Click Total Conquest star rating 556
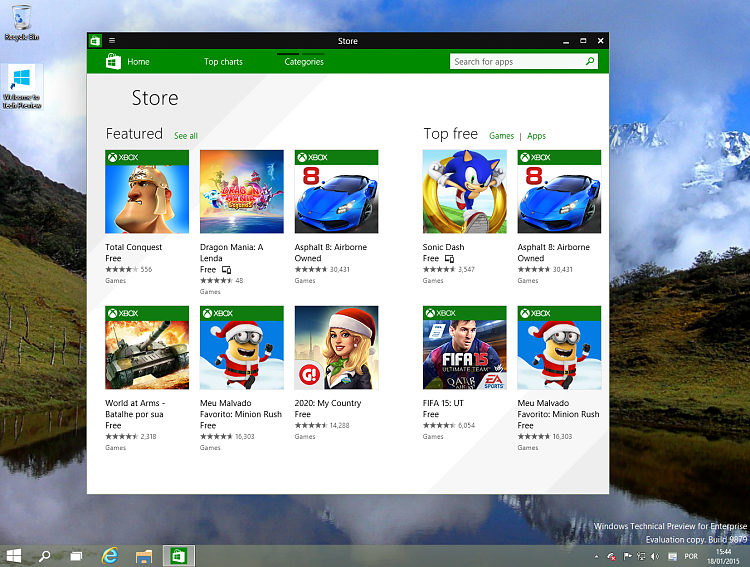Viewport: 750px width, 567px height. tap(129, 269)
